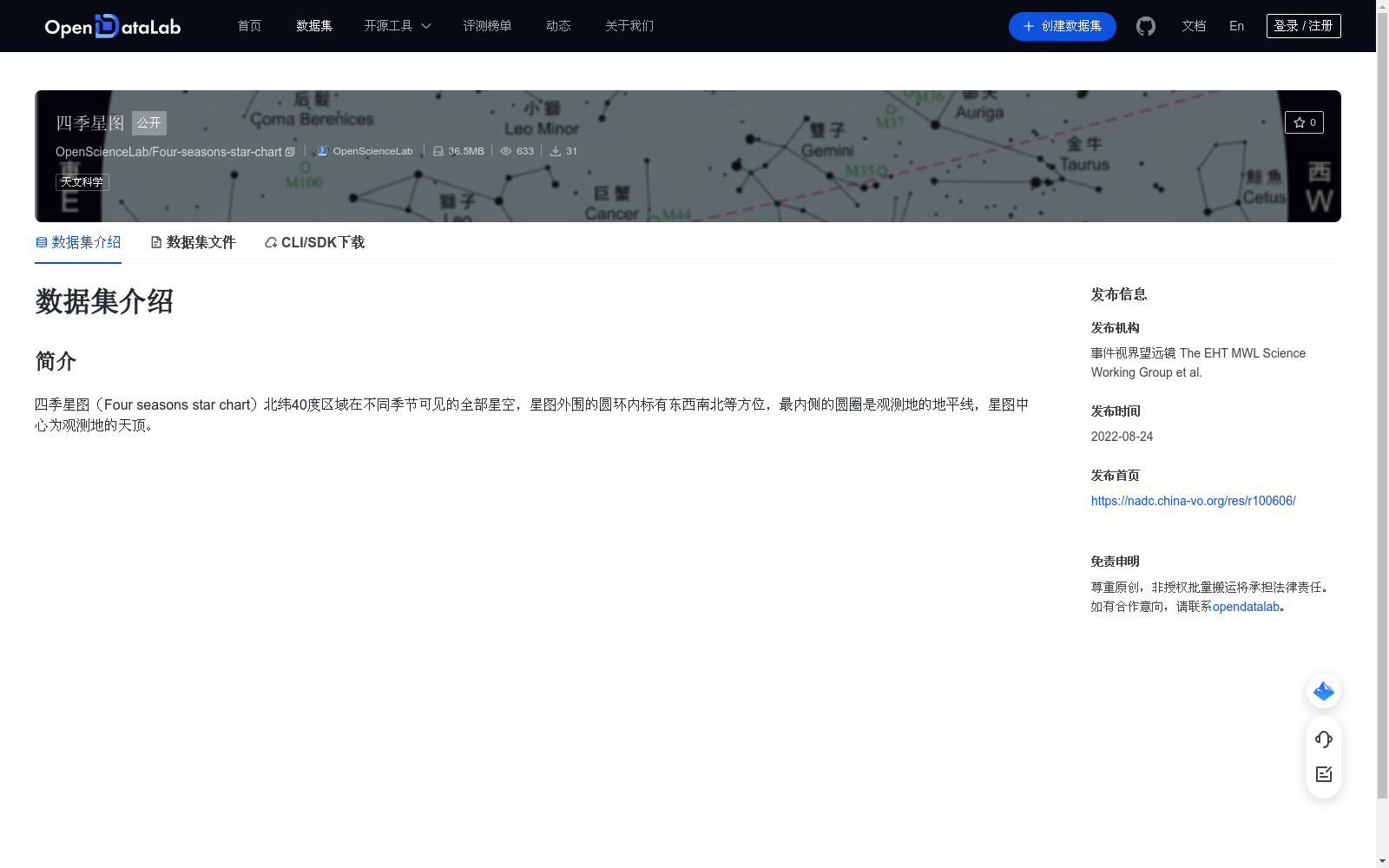
Task: Click the 36.5MB disk size icon
Action: click(x=438, y=151)
